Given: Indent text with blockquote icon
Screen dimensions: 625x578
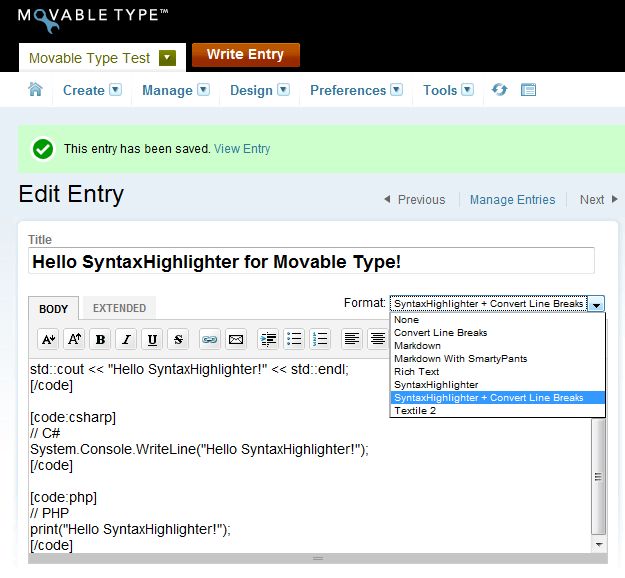Looking at the screenshot, I should click(x=268, y=339).
